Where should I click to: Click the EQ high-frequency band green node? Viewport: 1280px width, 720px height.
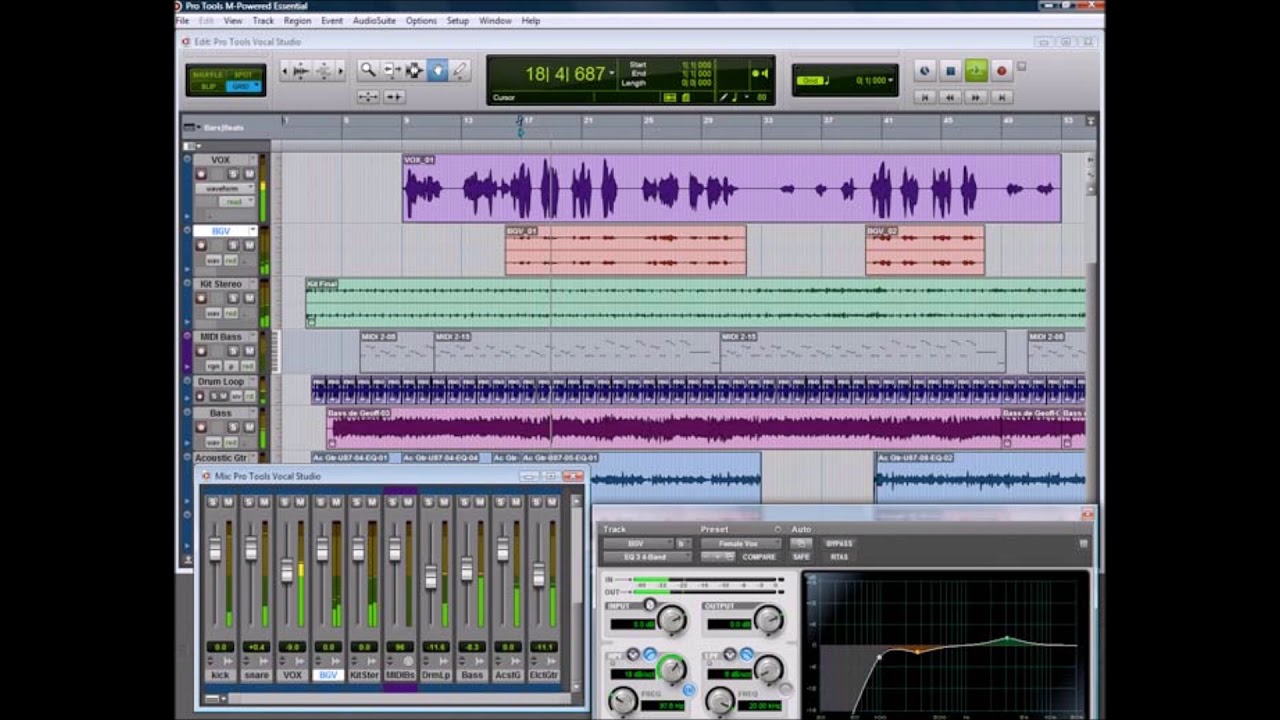1007,638
